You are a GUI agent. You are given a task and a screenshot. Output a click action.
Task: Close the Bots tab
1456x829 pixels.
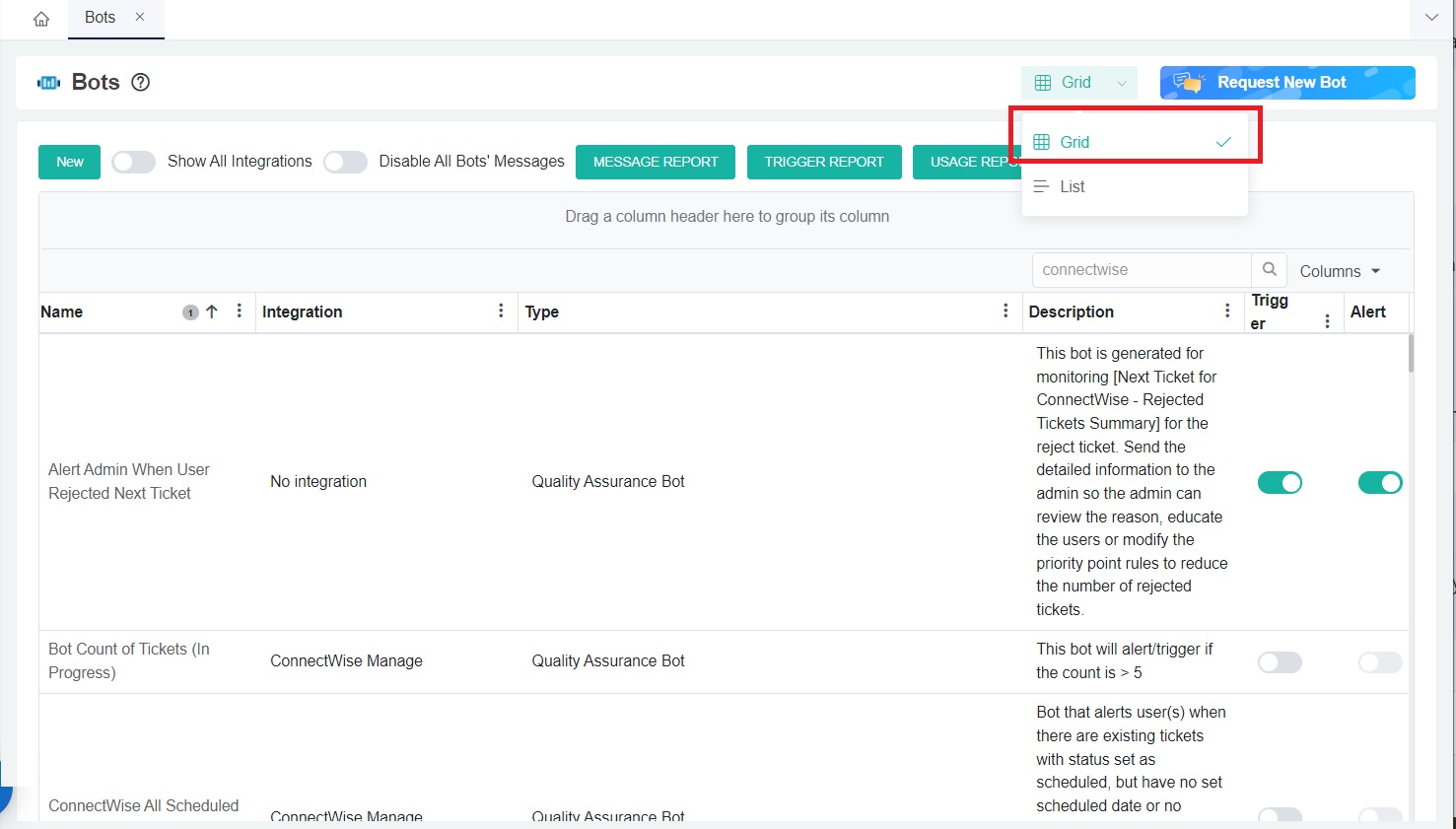click(x=140, y=18)
